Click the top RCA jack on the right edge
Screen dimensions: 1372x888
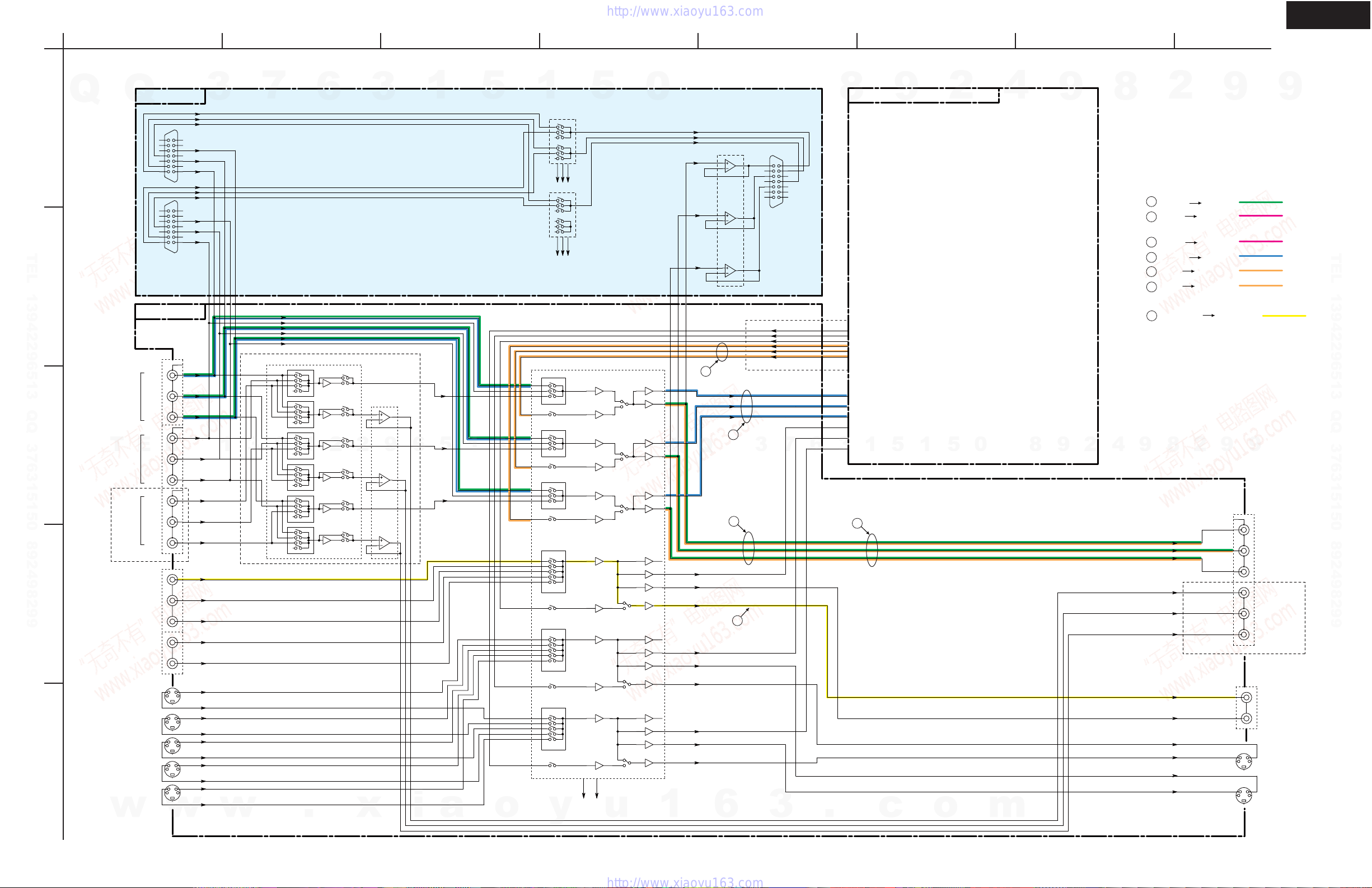tap(1244, 529)
